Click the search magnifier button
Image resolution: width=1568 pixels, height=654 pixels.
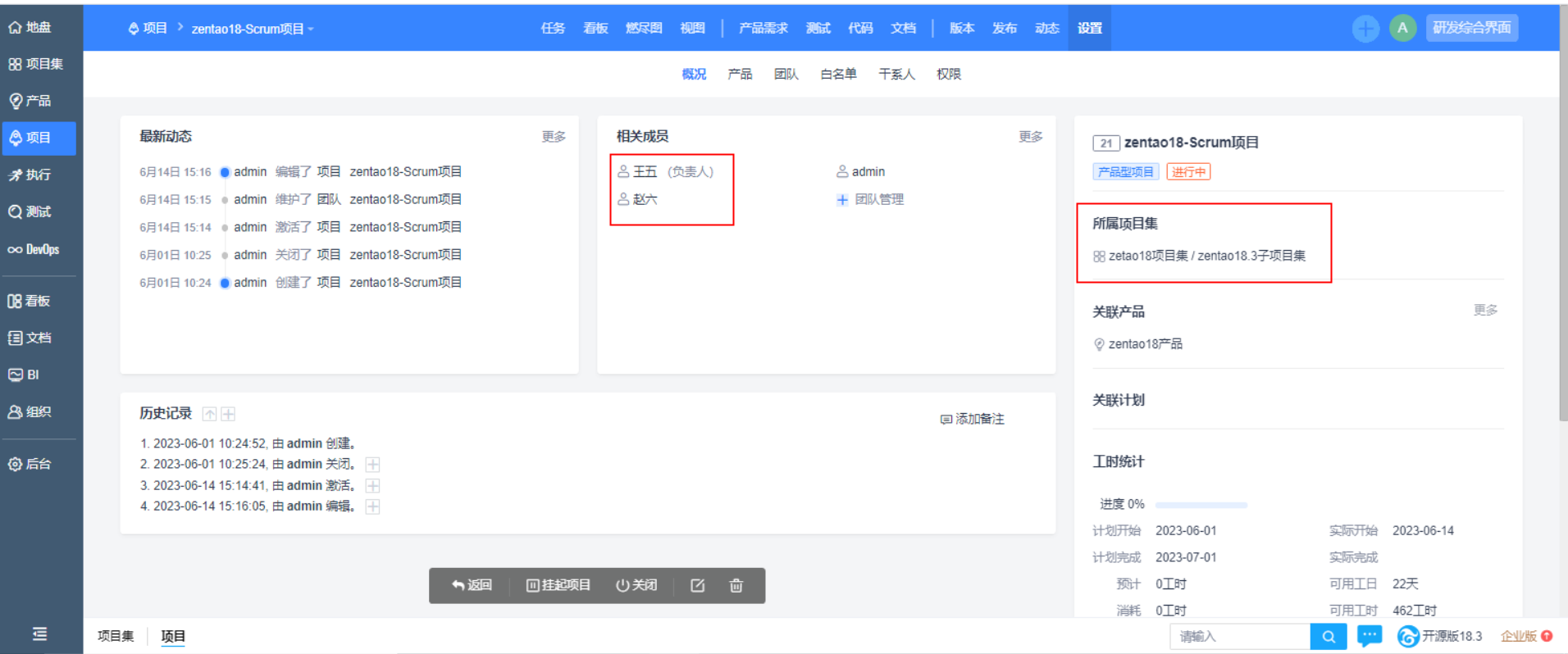(x=1329, y=636)
